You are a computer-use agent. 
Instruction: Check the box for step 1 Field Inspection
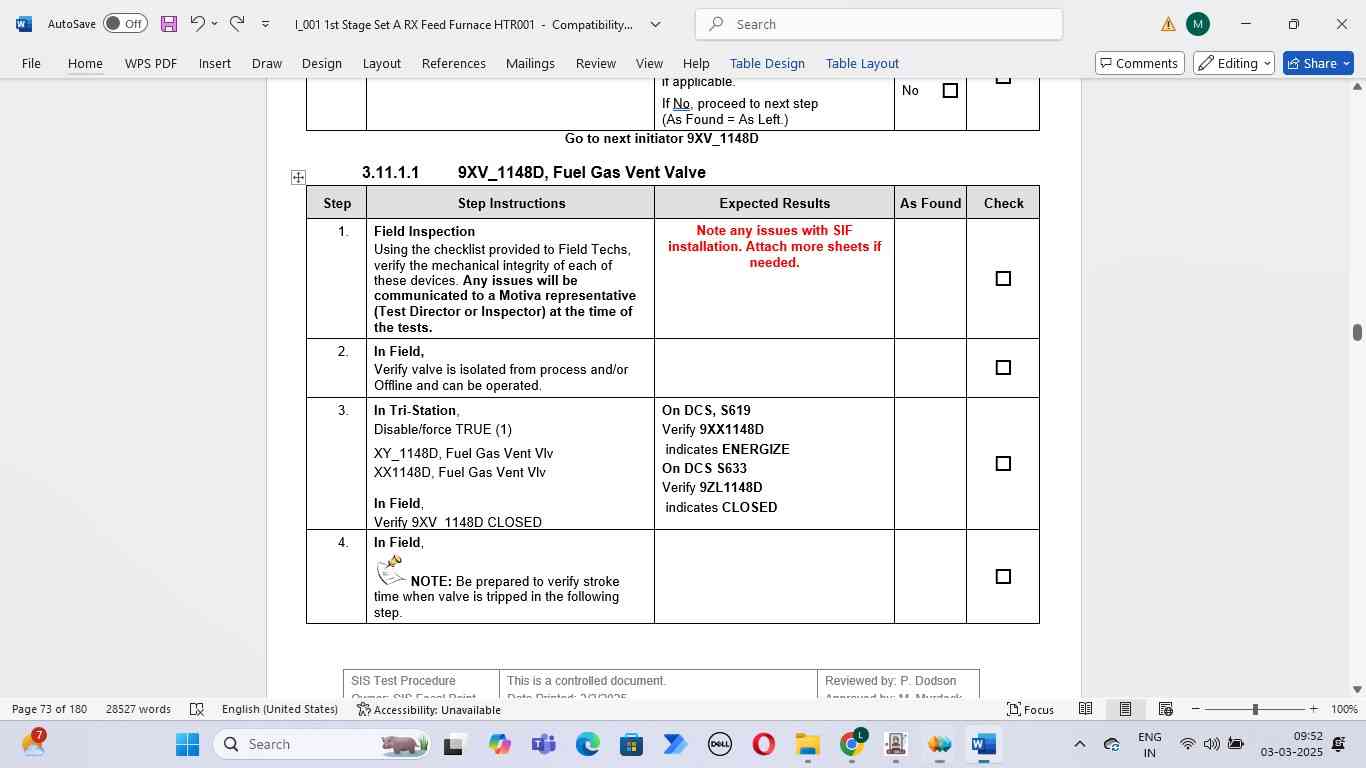point(1003,279)
